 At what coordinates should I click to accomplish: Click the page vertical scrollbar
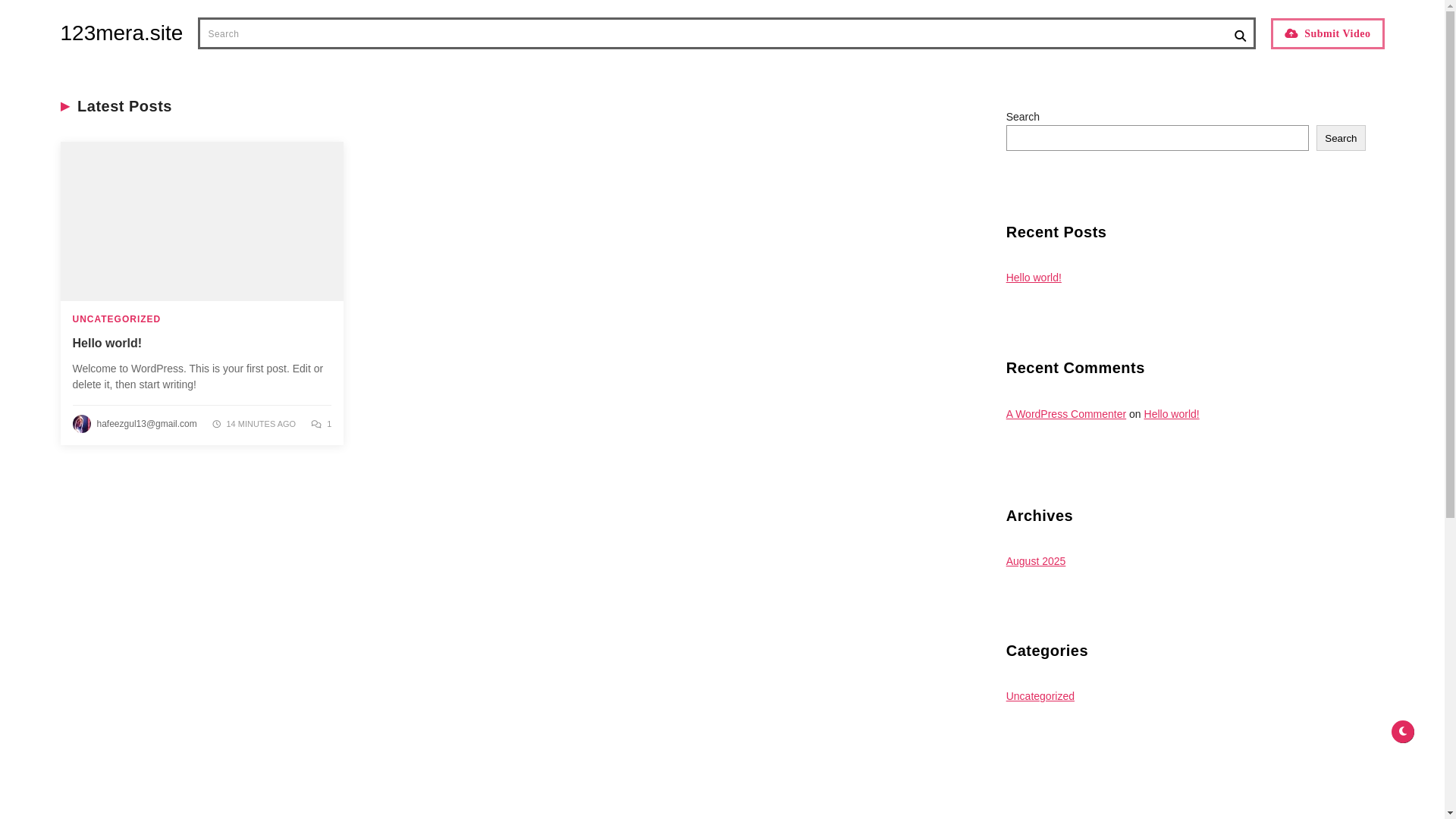point(1450,265)
